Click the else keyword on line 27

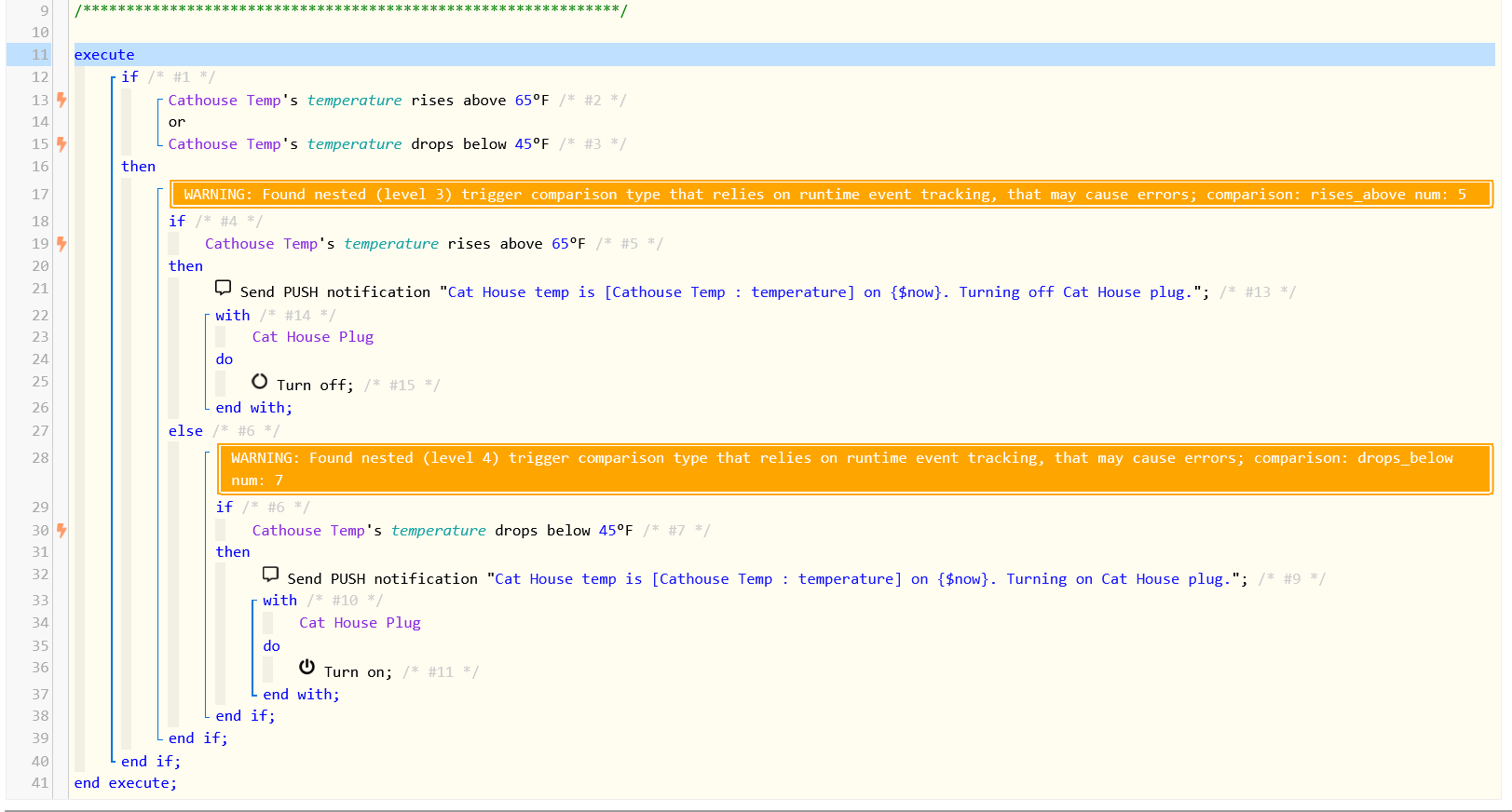coord(185,431)
